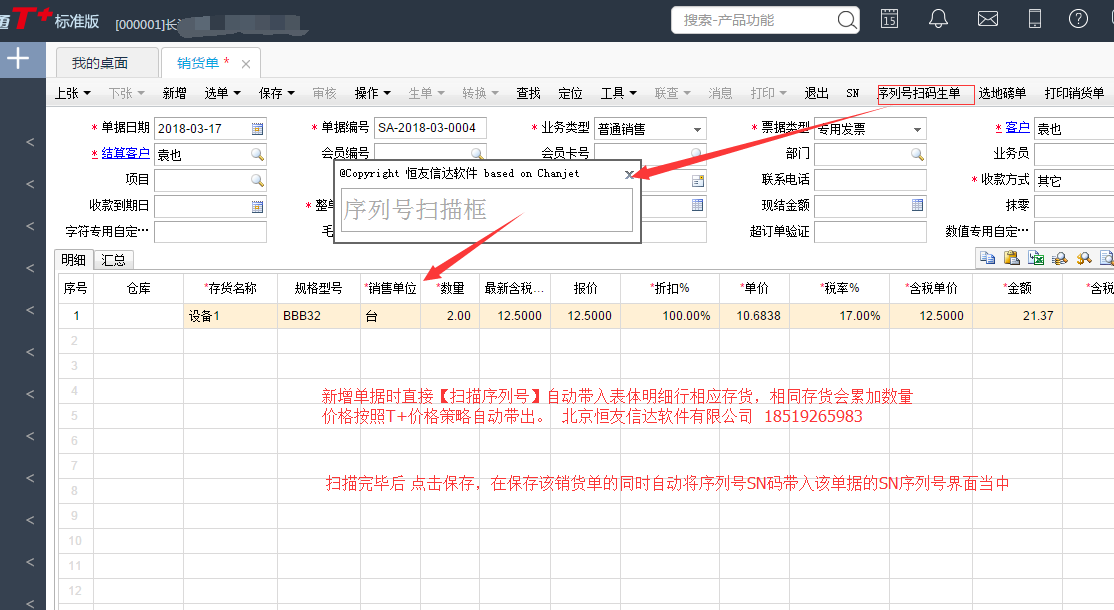Open the 保存 dropdown menu
This screenshot has width=1114, height=610.
click(x=276, y=93)
